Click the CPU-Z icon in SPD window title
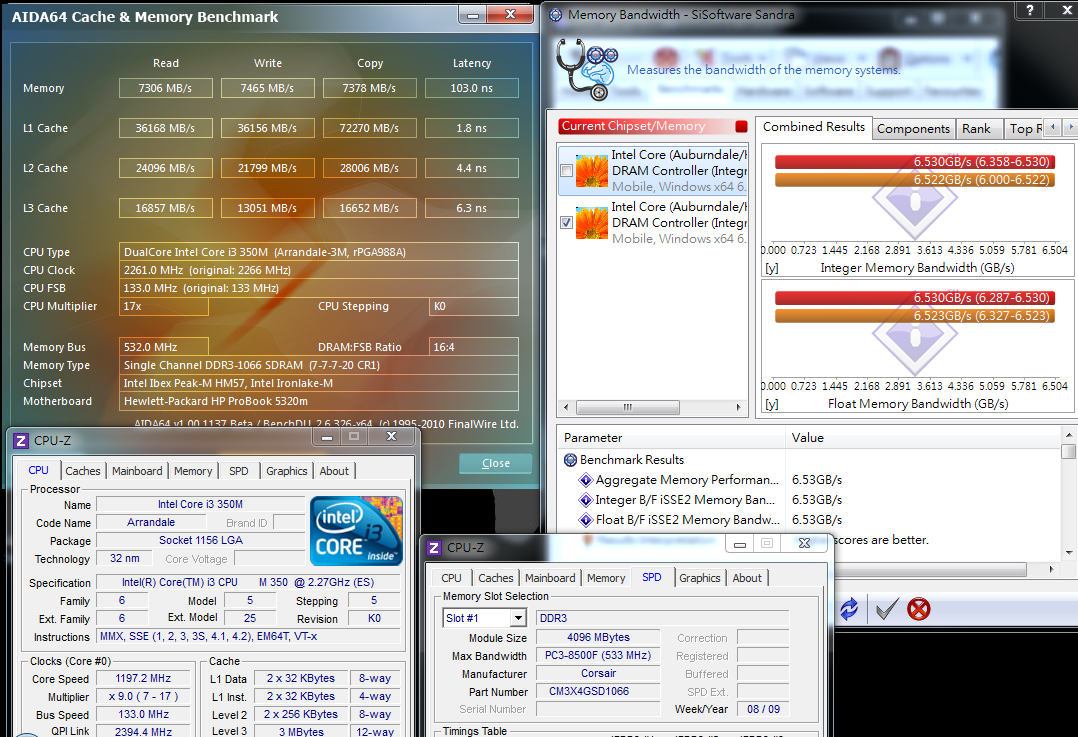Image resolution: width=1078 pixels, height=737 pixels. [x=434, y=548]
